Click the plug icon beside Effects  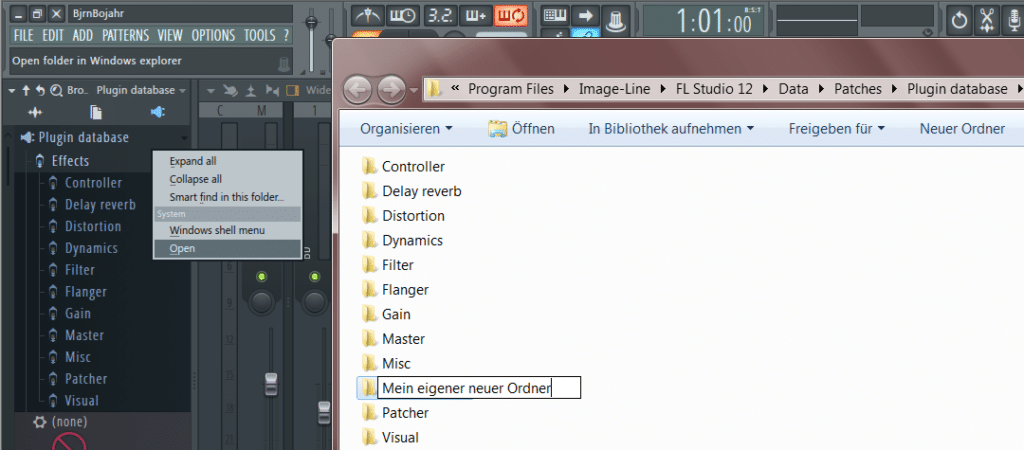click(x=40, y=161)
